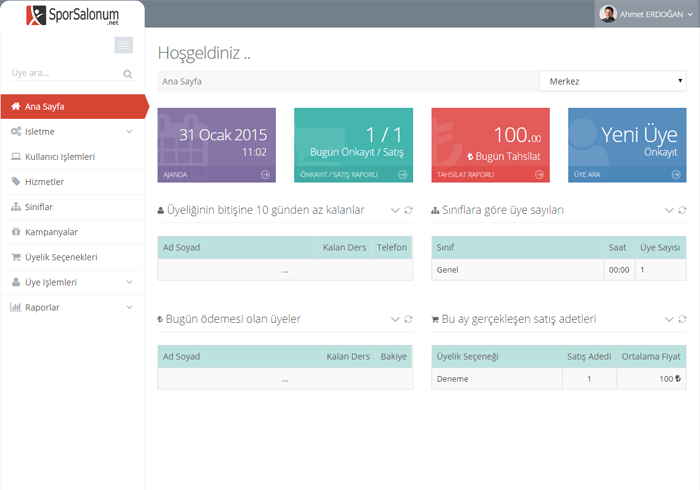
Task: Click the cart icon beside Üyelik Seçenekleri
Action: pyautogui.click(x=16, y=257)
